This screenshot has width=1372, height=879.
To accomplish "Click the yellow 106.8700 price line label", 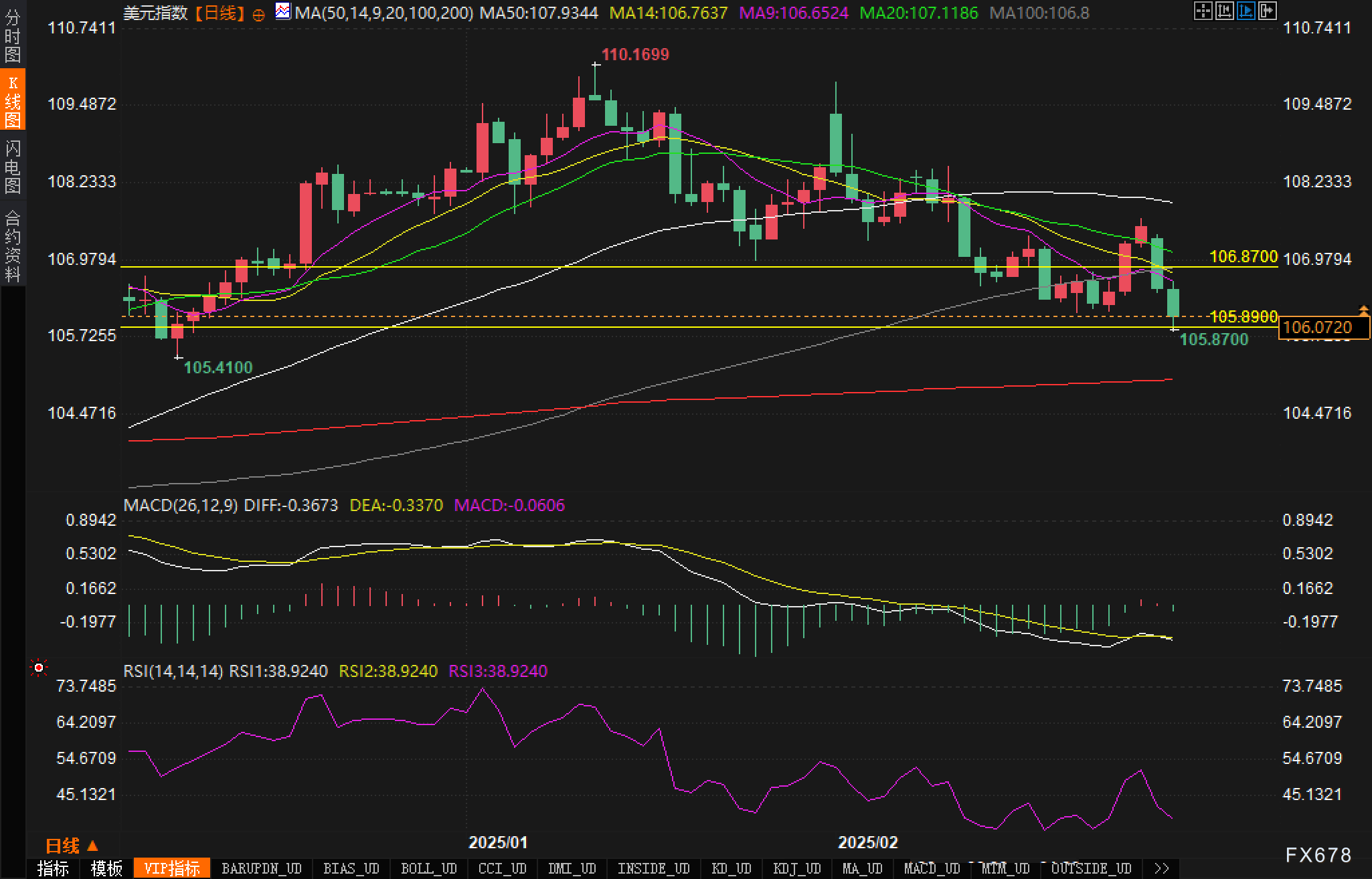I will coord(1243,256).
